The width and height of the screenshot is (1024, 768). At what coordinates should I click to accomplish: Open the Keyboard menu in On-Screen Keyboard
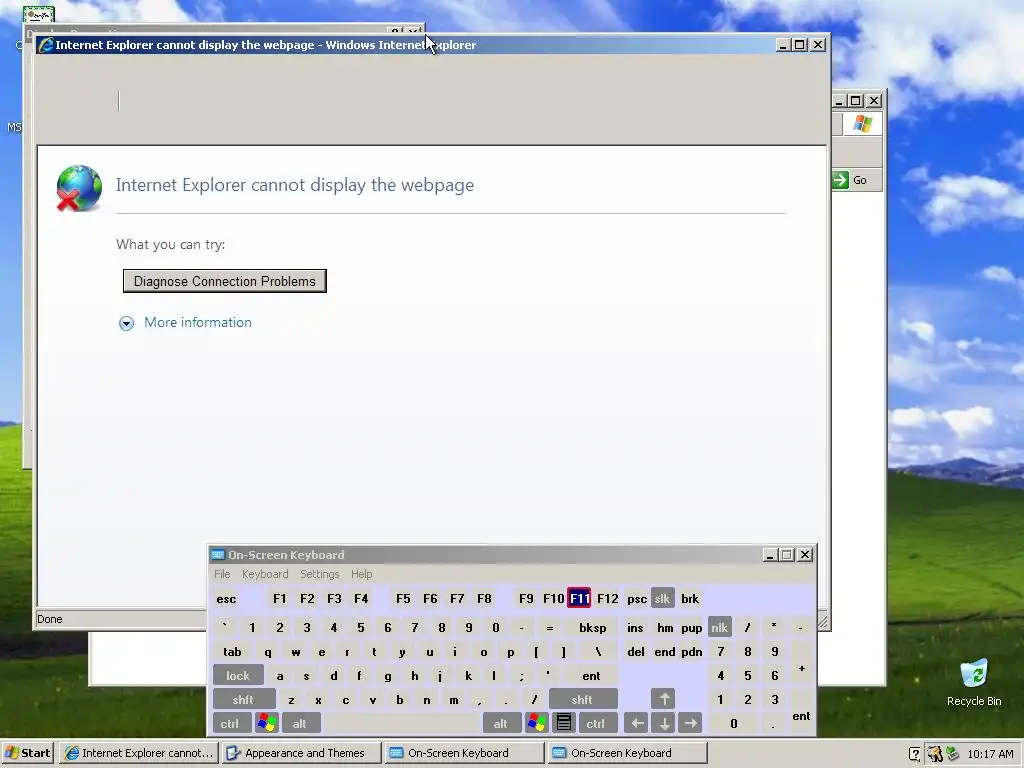coord(264,574)
